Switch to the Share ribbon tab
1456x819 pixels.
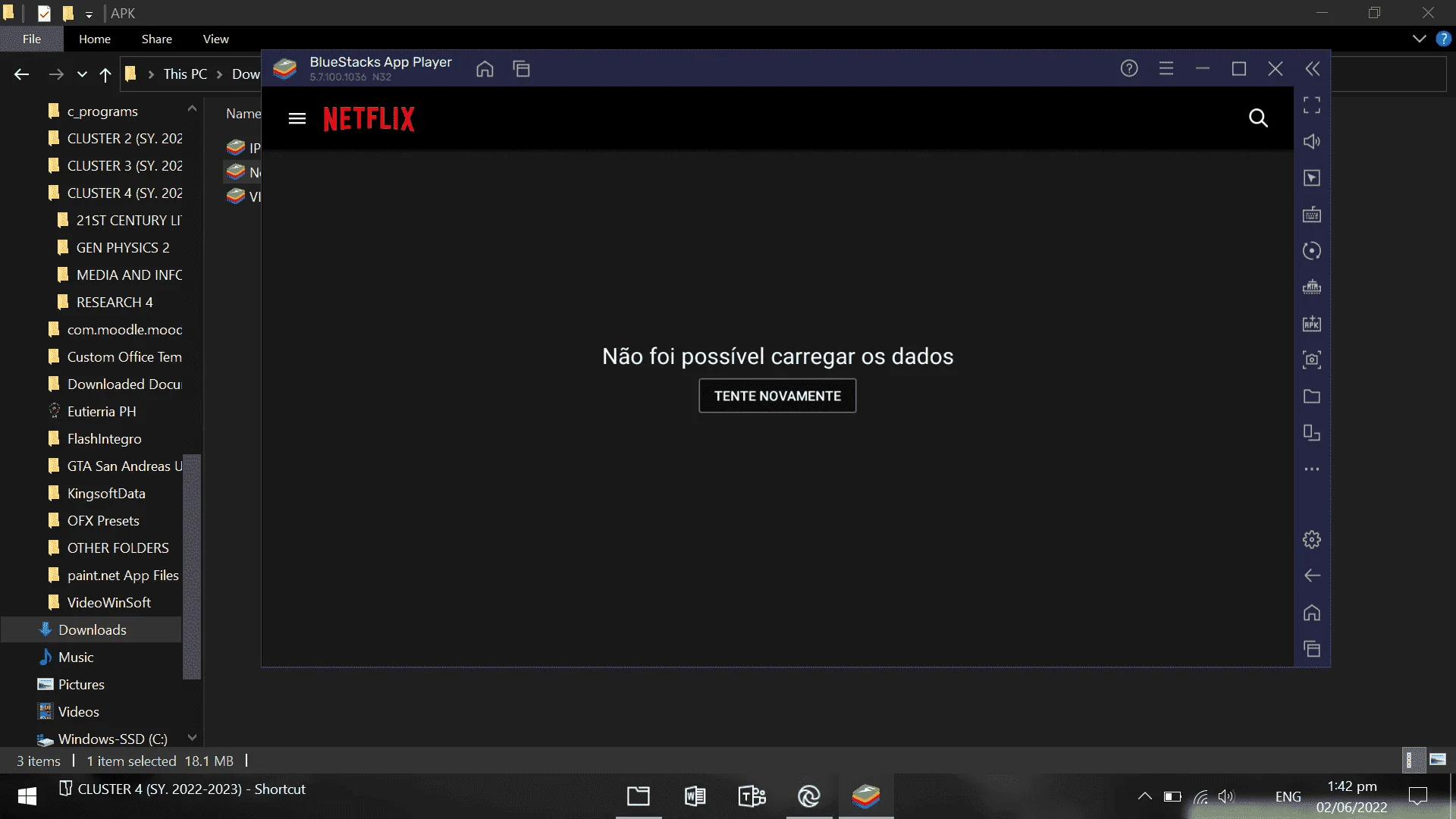click(x=157, y=39)
